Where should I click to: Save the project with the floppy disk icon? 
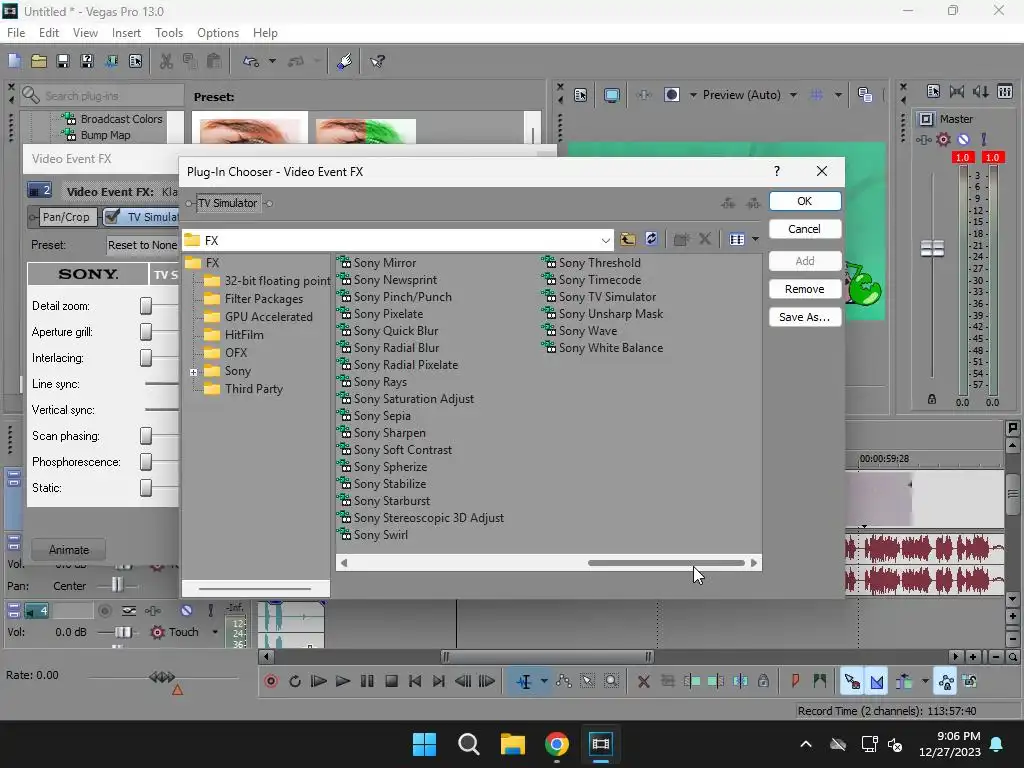click(x=63, y=61)
